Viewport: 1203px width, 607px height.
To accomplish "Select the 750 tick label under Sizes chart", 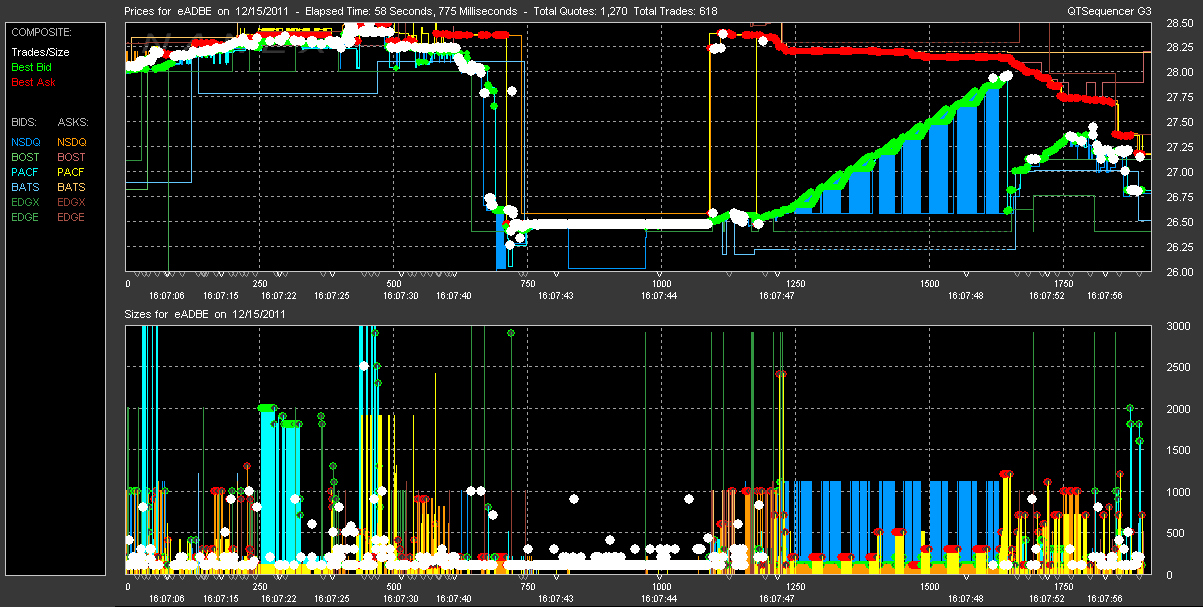I will [x=528, y=586].
